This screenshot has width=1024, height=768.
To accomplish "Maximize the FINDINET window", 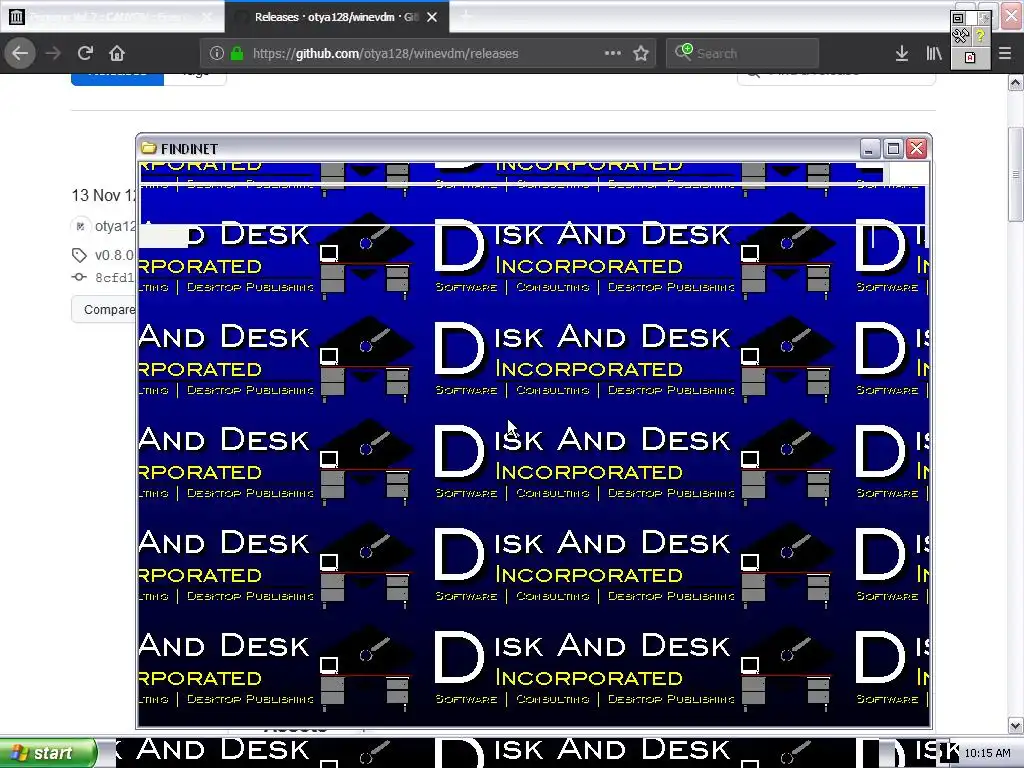I will pyautogui.click(x=893, y=149).
